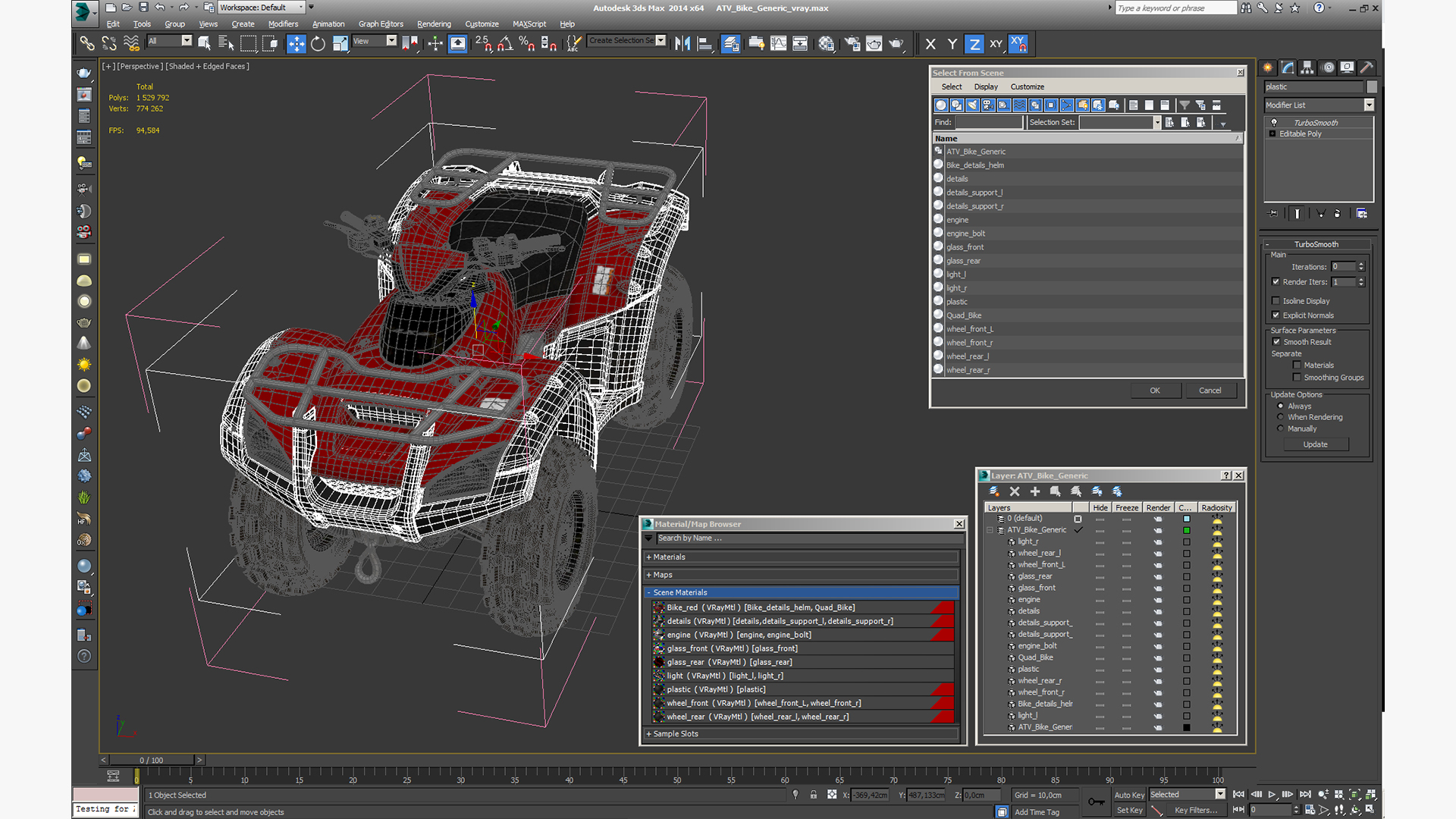Open the Curve Editor icon
The image size is (1456, 819).
pyautogui.click(x=778, y=44)
